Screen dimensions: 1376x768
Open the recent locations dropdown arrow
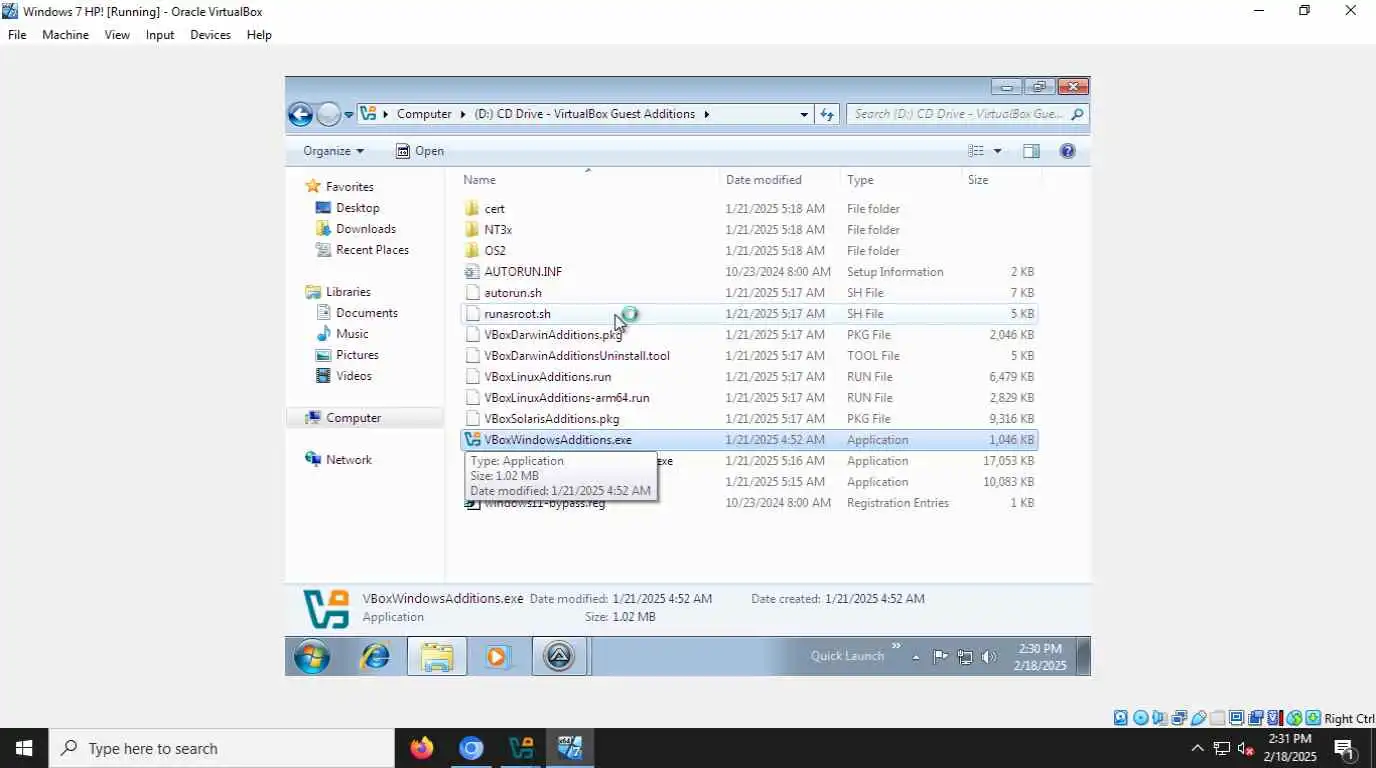pyautogui.click(x=349, y=115)
